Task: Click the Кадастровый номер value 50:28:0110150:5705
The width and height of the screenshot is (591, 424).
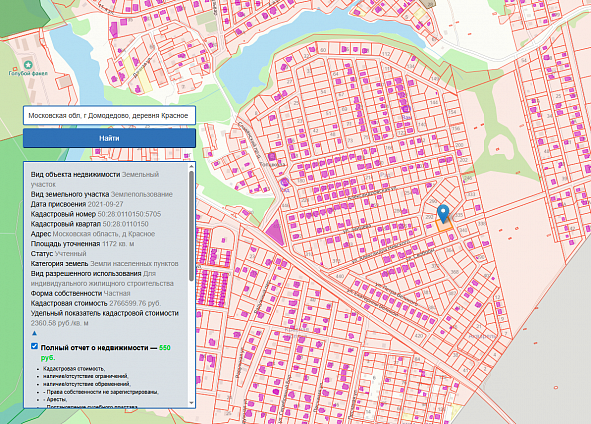Action: [x=129, y=214]
